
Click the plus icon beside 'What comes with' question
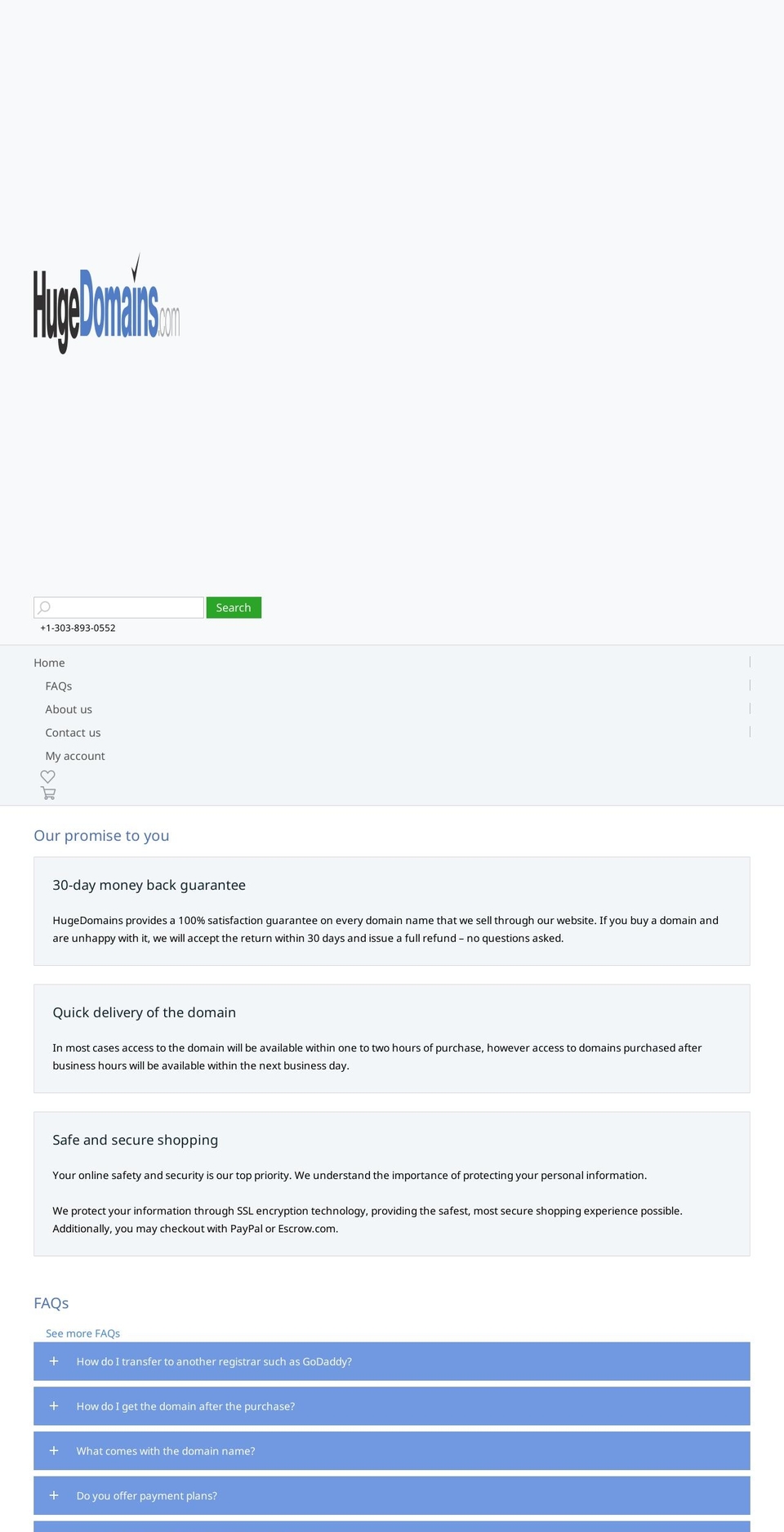pyautogui.click(x=54, y=1451)
